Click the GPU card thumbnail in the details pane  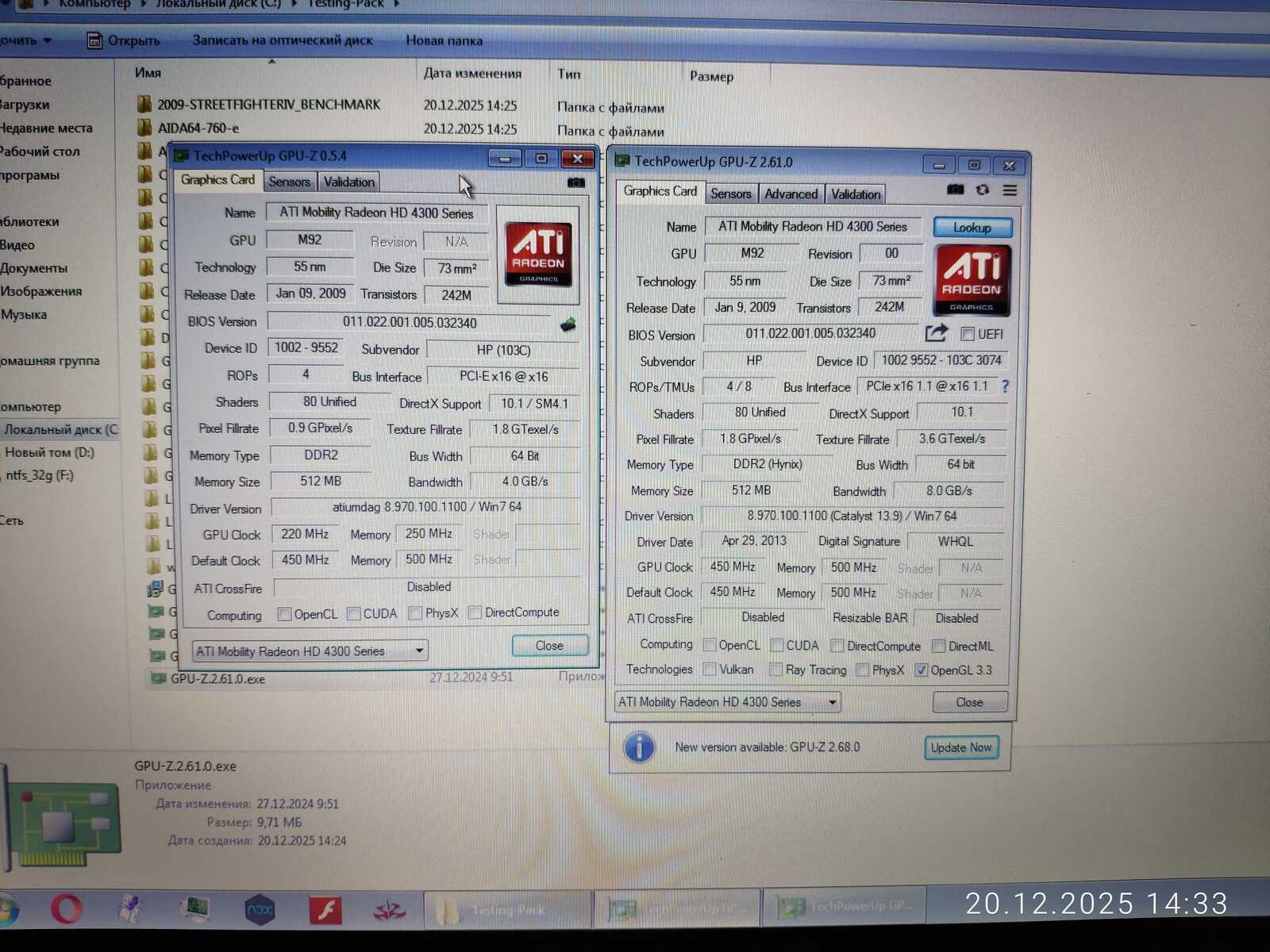(x=65, y=825)
